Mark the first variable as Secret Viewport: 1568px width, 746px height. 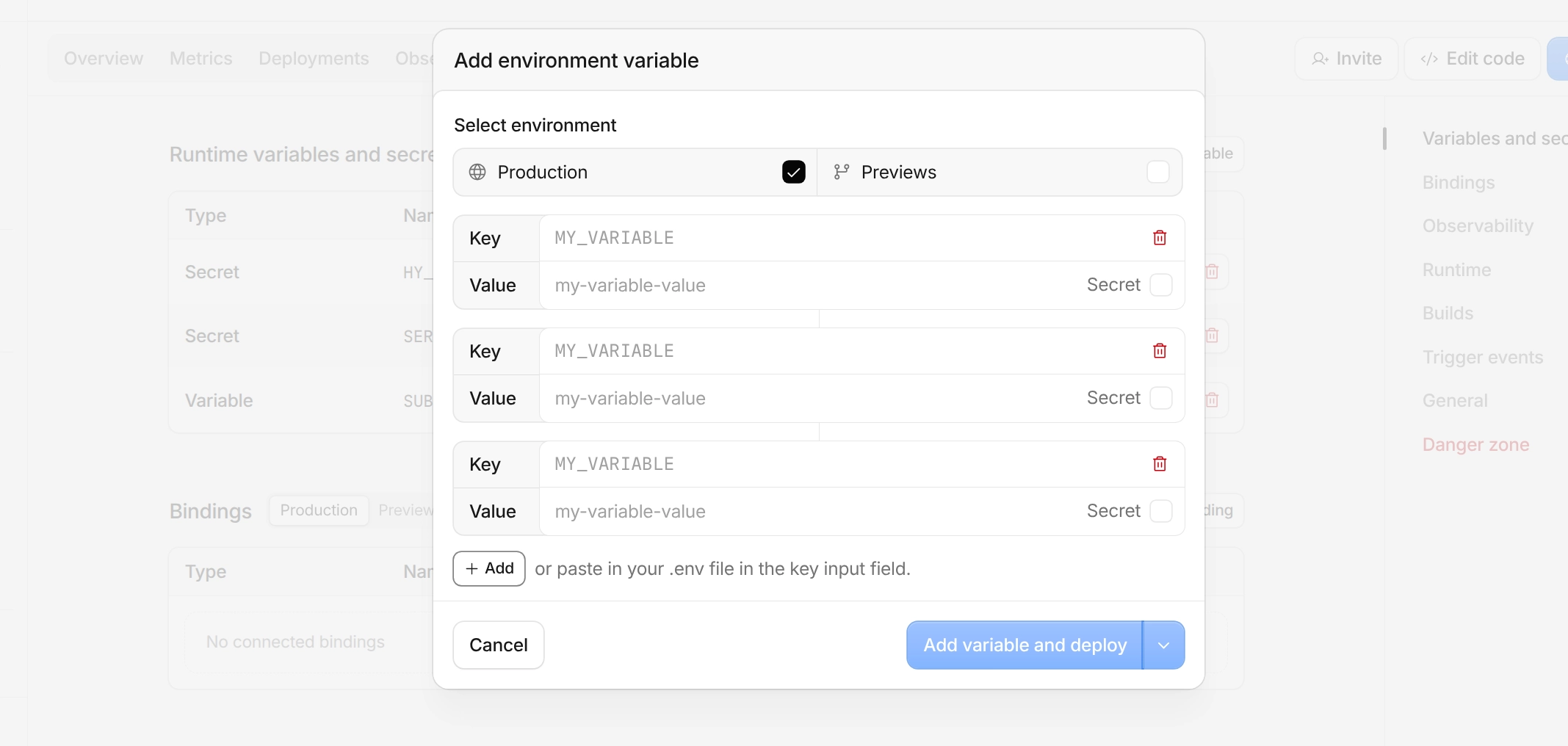[x=1161, y=285]
